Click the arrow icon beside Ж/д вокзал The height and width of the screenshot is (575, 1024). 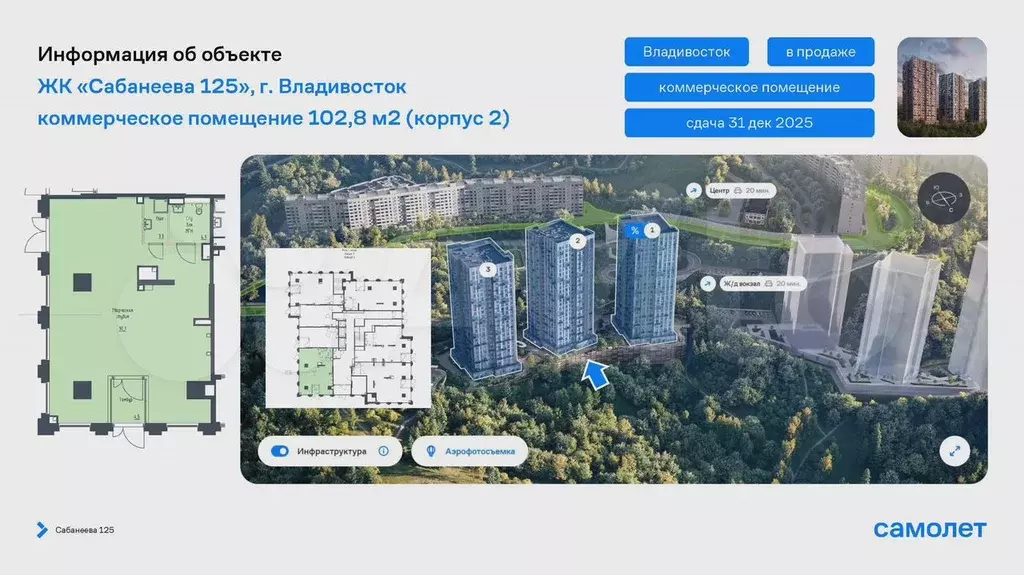pos(708,284)
